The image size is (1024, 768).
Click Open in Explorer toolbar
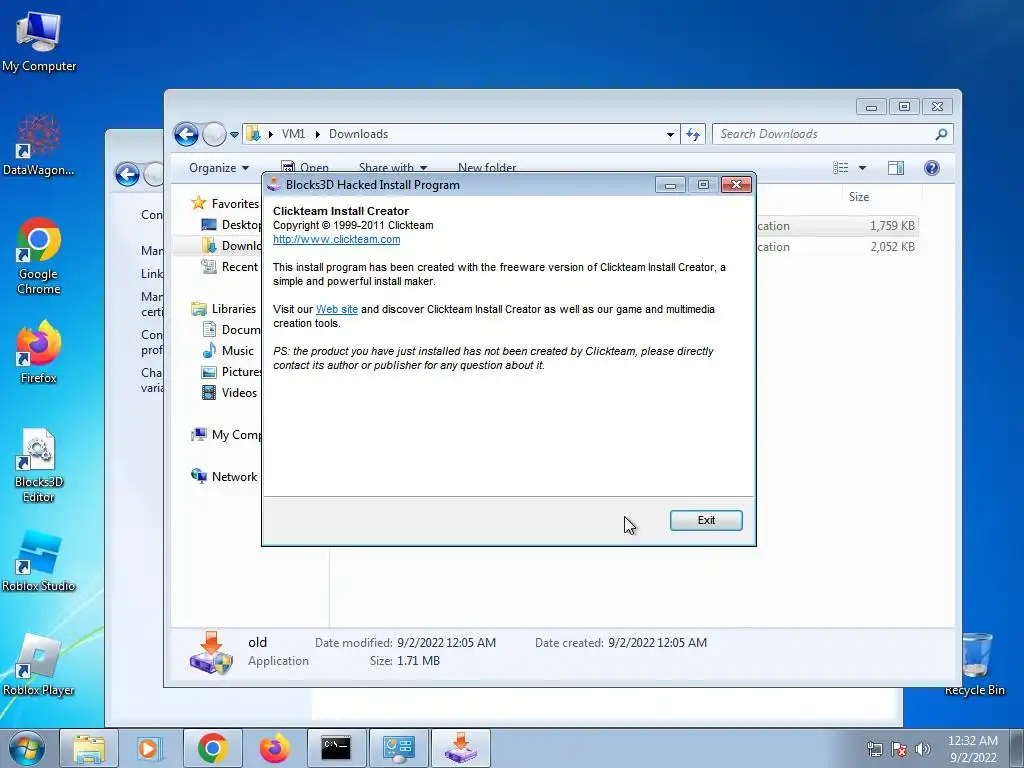click(305, 168)
